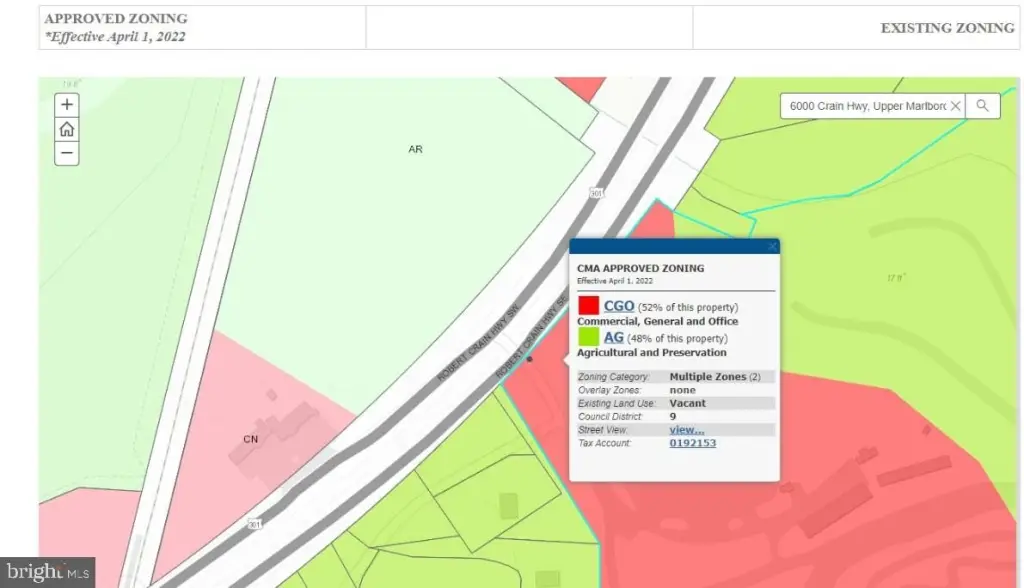Click the bright MLS logo
Image resolution: width=1024 pixels, height=588 pixels.
point(48,572)
